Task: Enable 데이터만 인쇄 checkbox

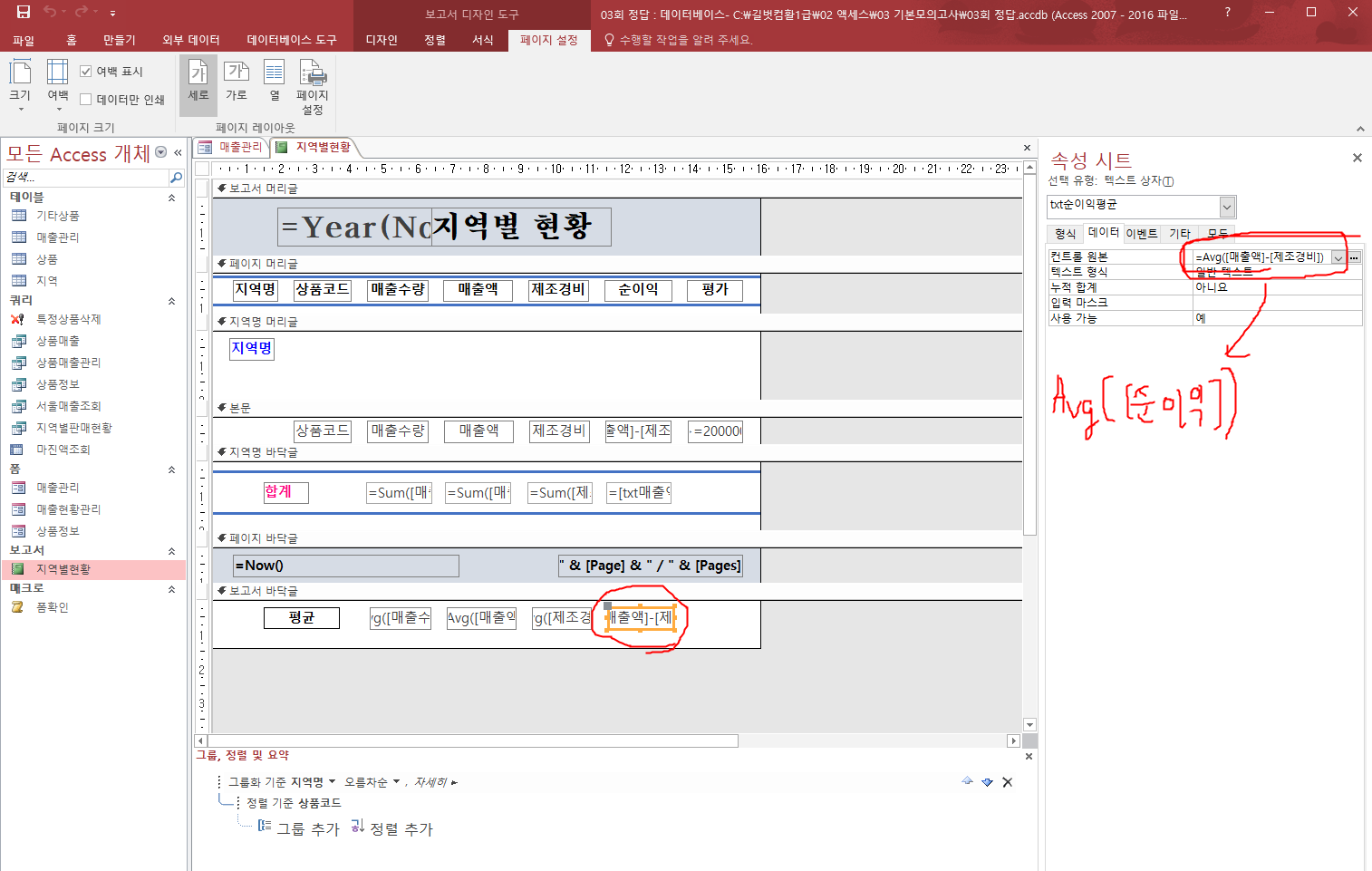Action: click(86, 100)
